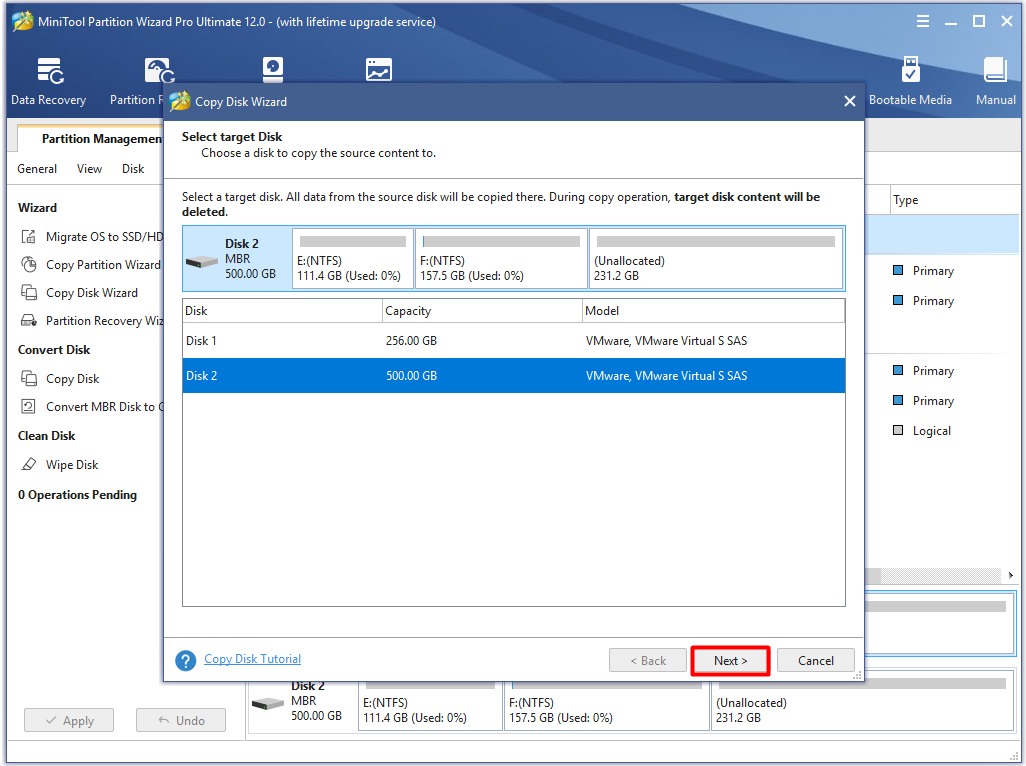Viewport: 1026px width, 766px height.
Task: Click the help question mark in the wizard
Action: [186, 660]
